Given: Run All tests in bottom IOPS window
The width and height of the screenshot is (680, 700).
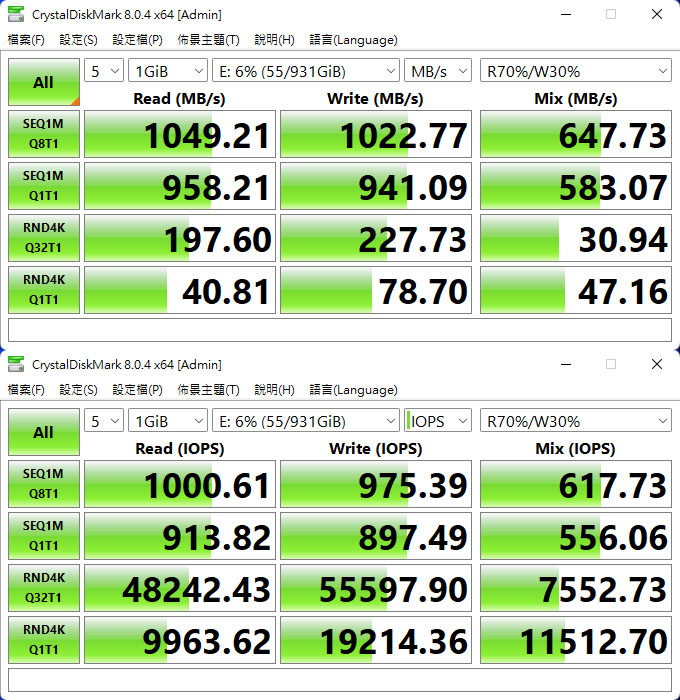Looking at the screenshot, I should 44,432.
